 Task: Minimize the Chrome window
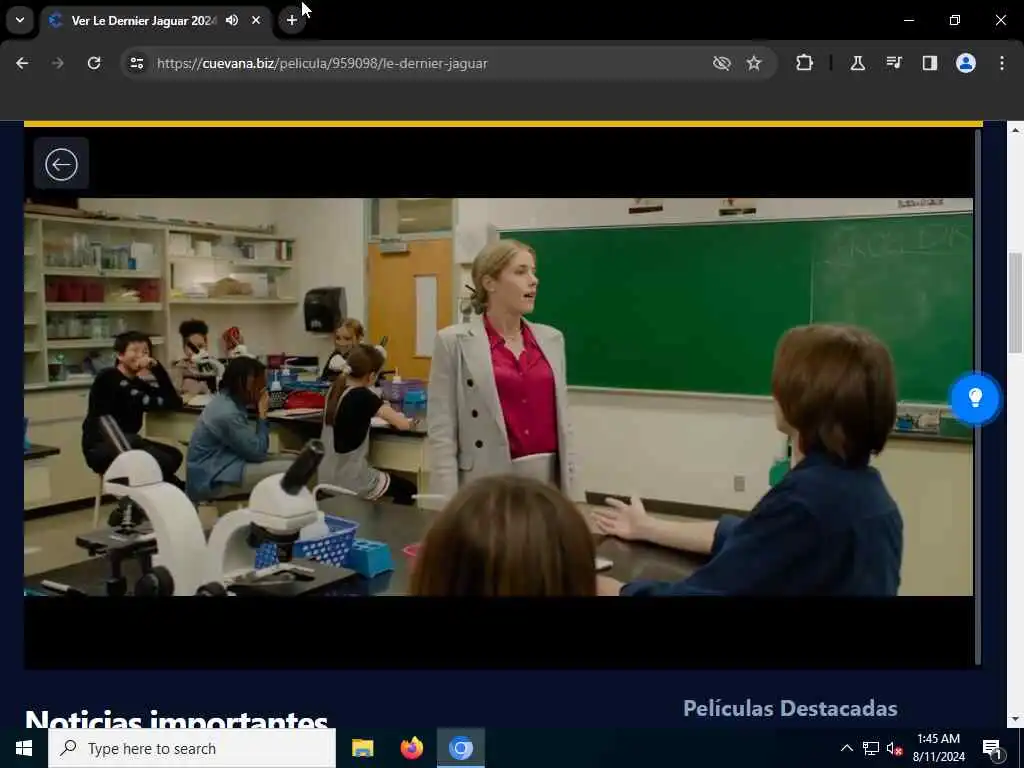point(908,20)
